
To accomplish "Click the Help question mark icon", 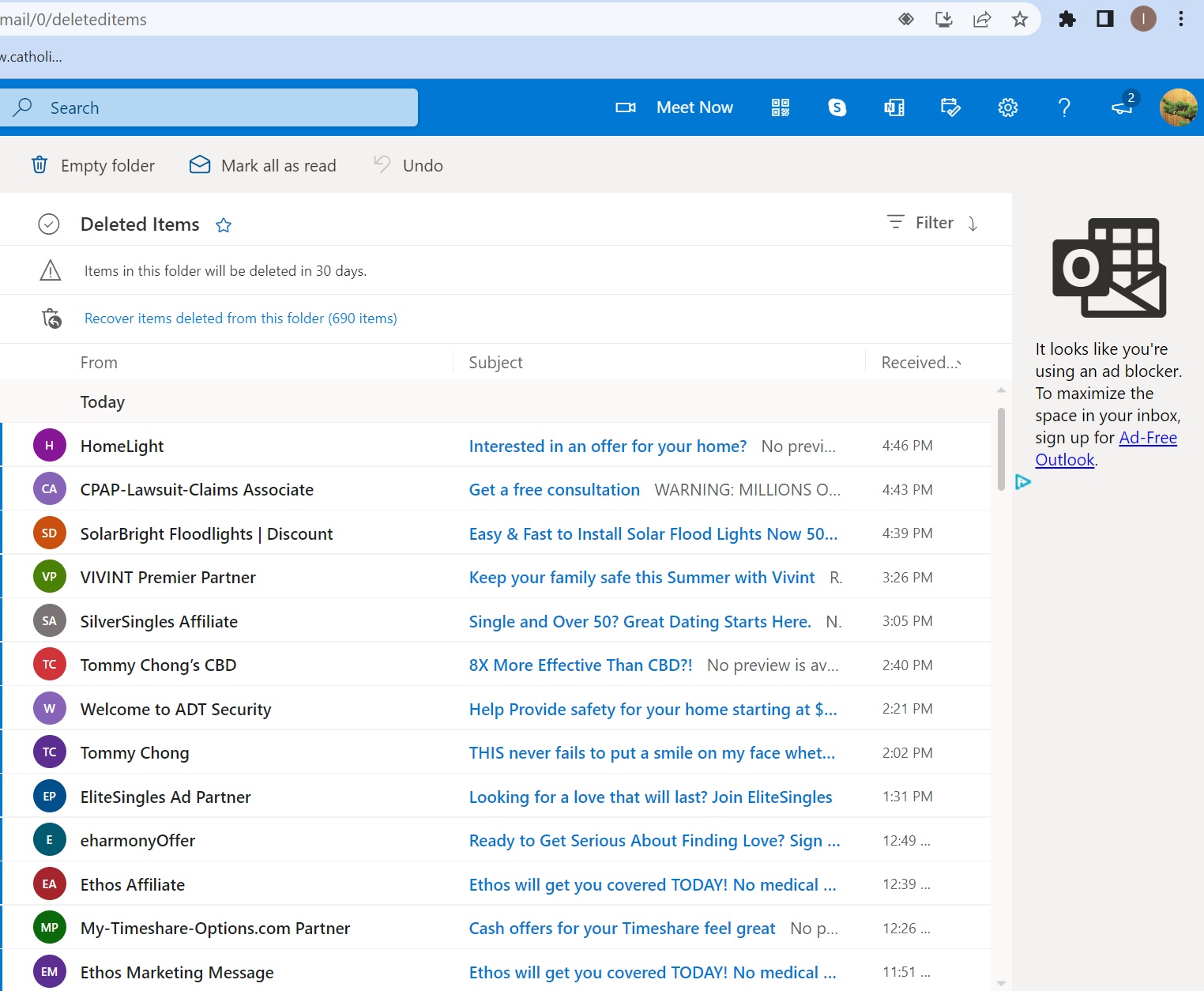I will coord(1065,107).
